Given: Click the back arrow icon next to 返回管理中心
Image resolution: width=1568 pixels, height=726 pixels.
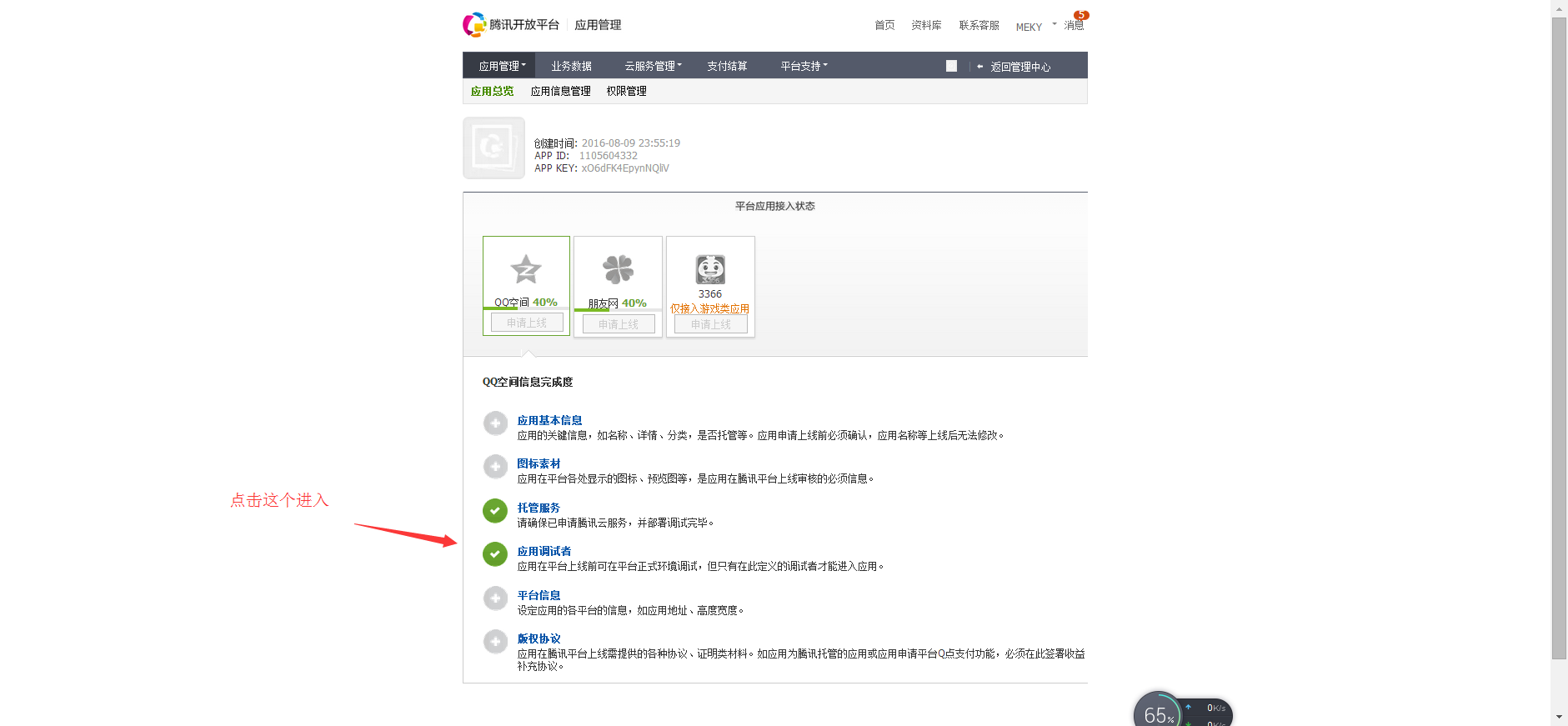Looking at the screenshot, I should click(980, 67).
